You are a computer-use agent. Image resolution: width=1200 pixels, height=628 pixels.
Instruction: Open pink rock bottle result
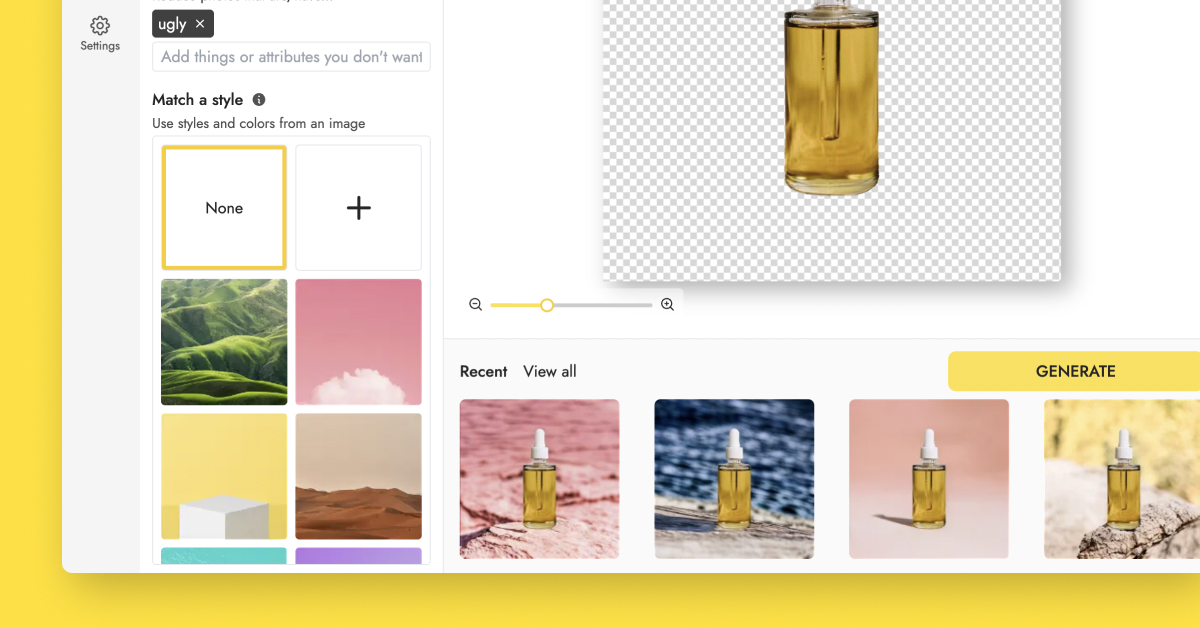(x=539, y=479)
